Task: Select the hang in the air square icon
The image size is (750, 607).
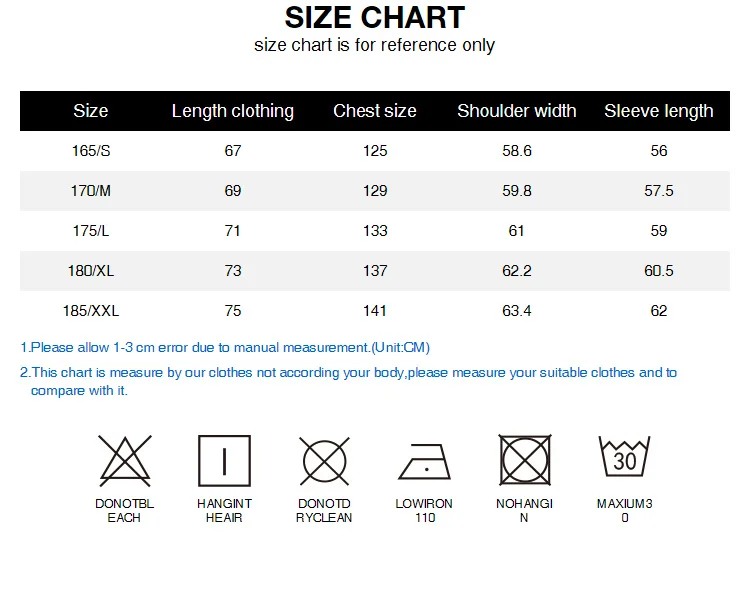Action: point(224,461)
